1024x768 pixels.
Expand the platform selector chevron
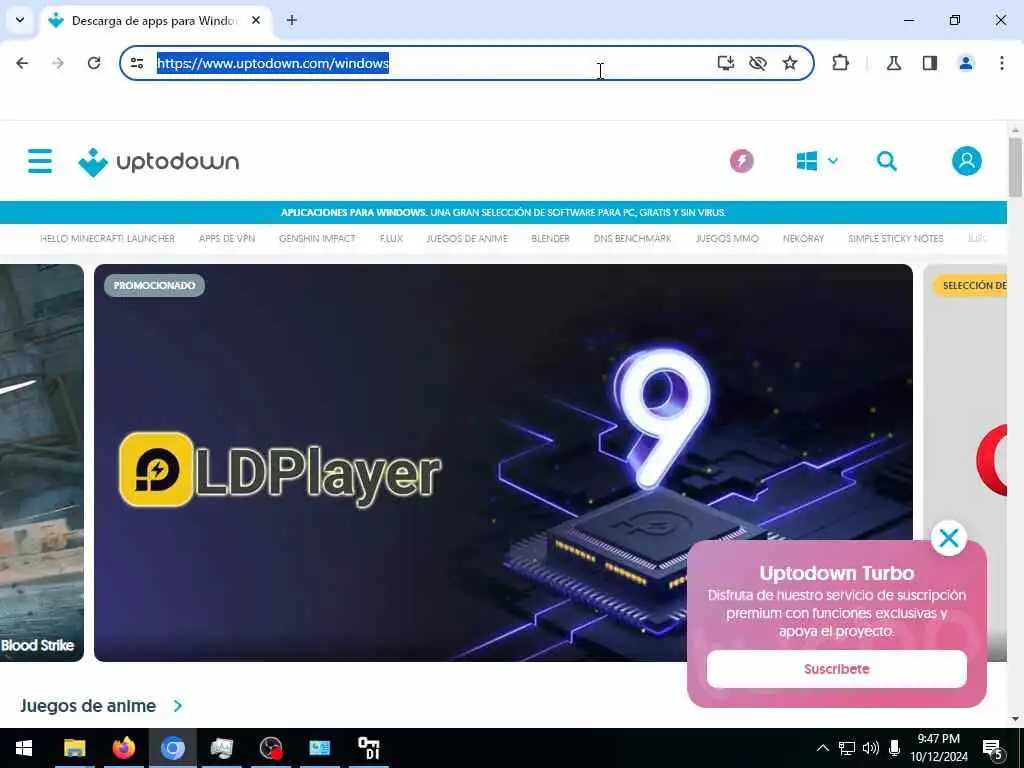tap(833, 161)
